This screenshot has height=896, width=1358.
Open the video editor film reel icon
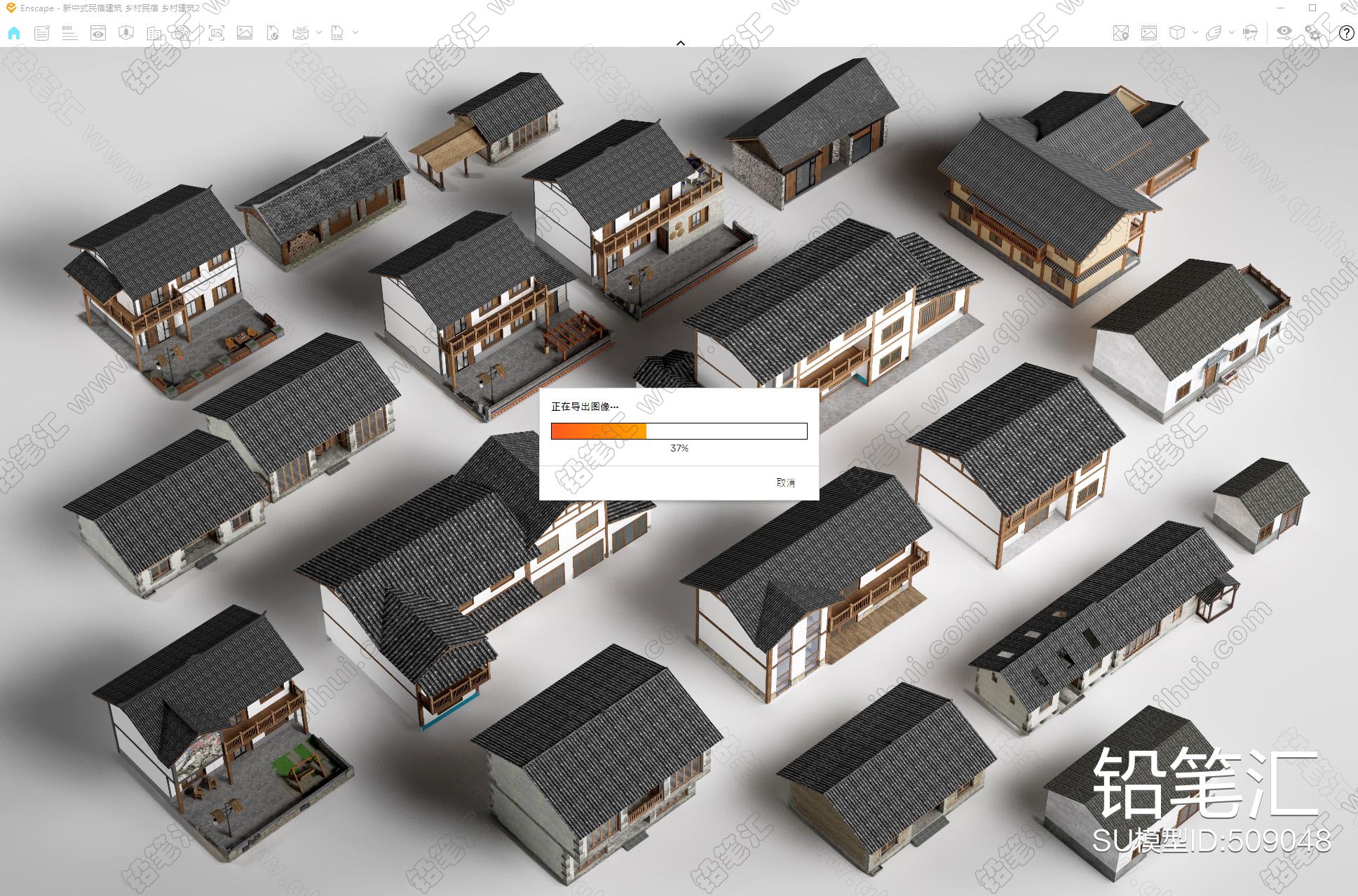pos(182,33)
